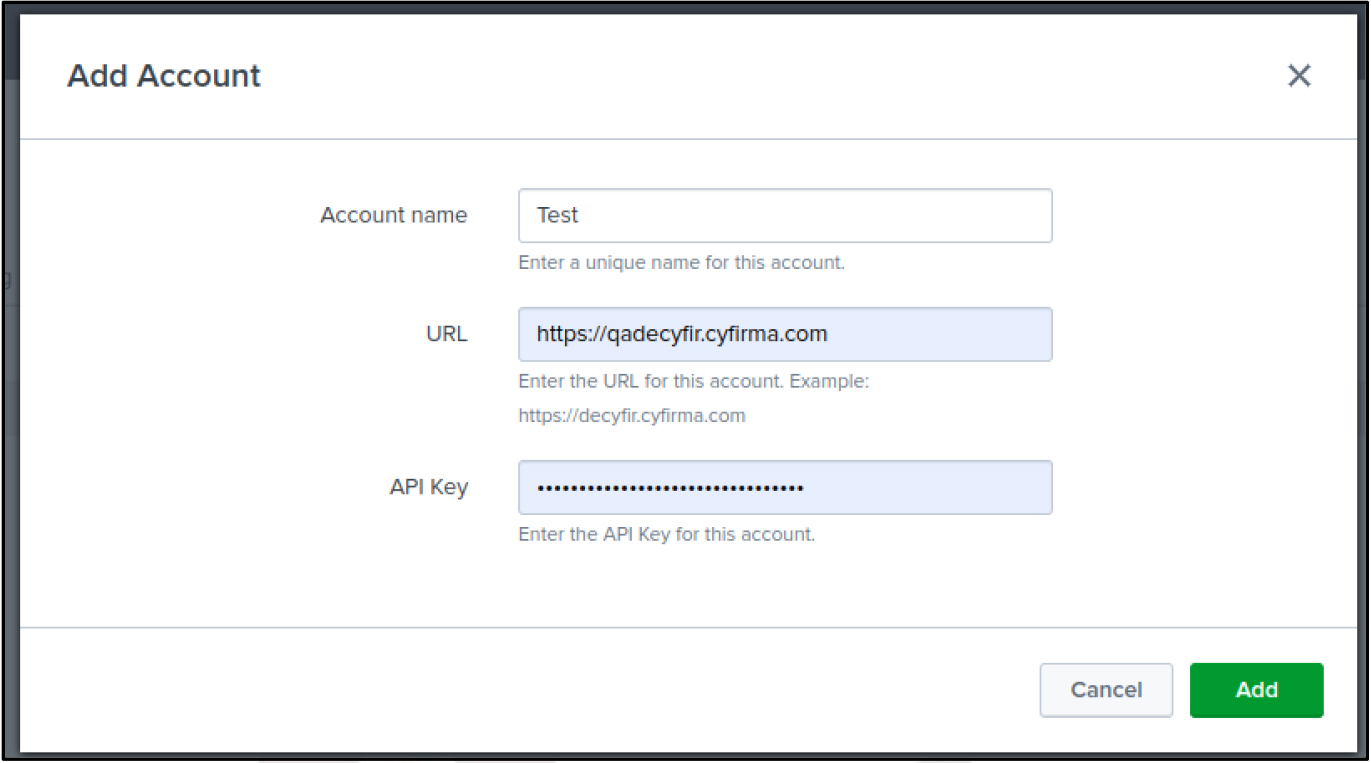Click the "Account name" field label
Viewport: 1371px width, 763px height.
(393, 215)
